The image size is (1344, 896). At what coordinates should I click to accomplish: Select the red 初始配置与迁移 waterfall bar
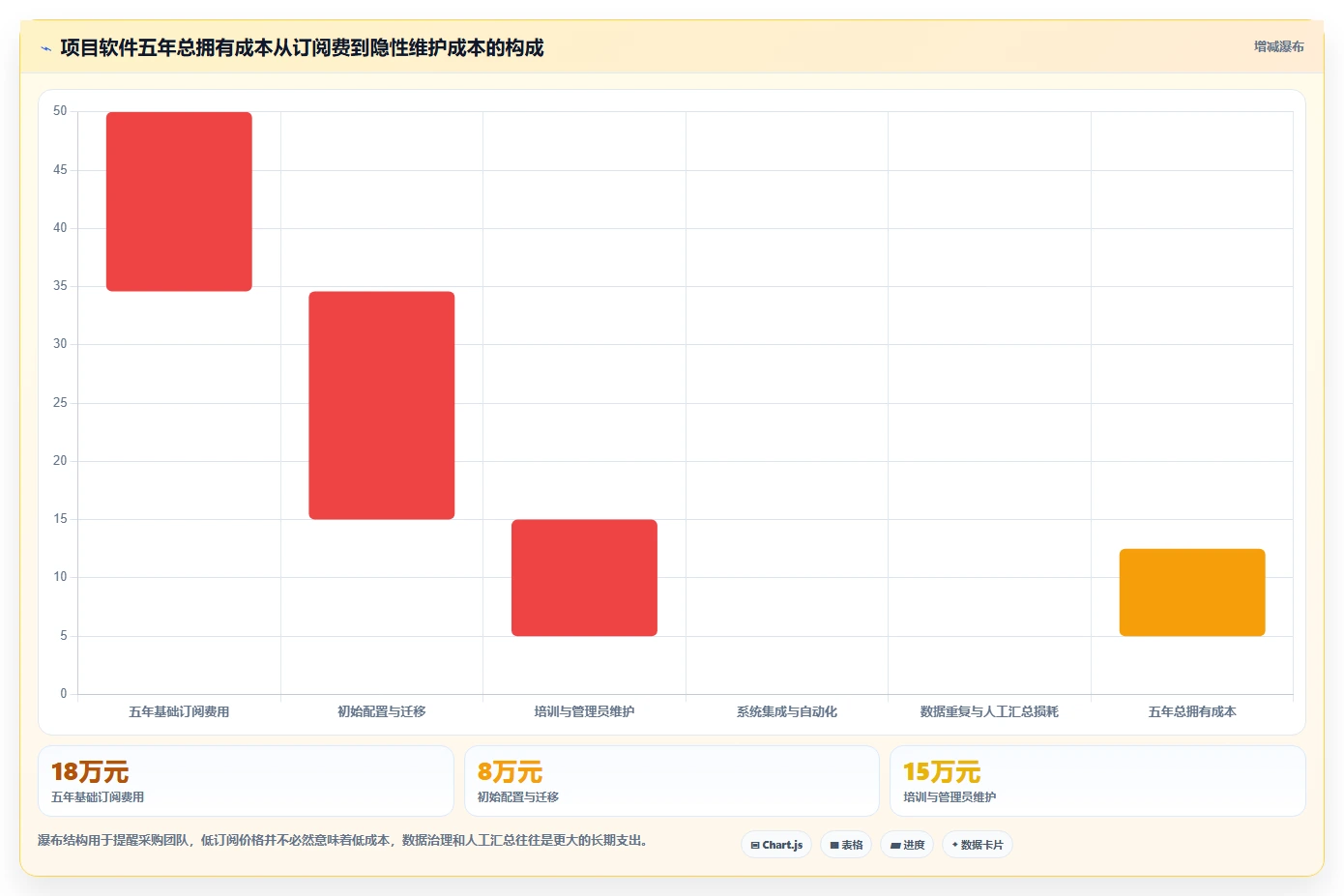click(382, 405)
